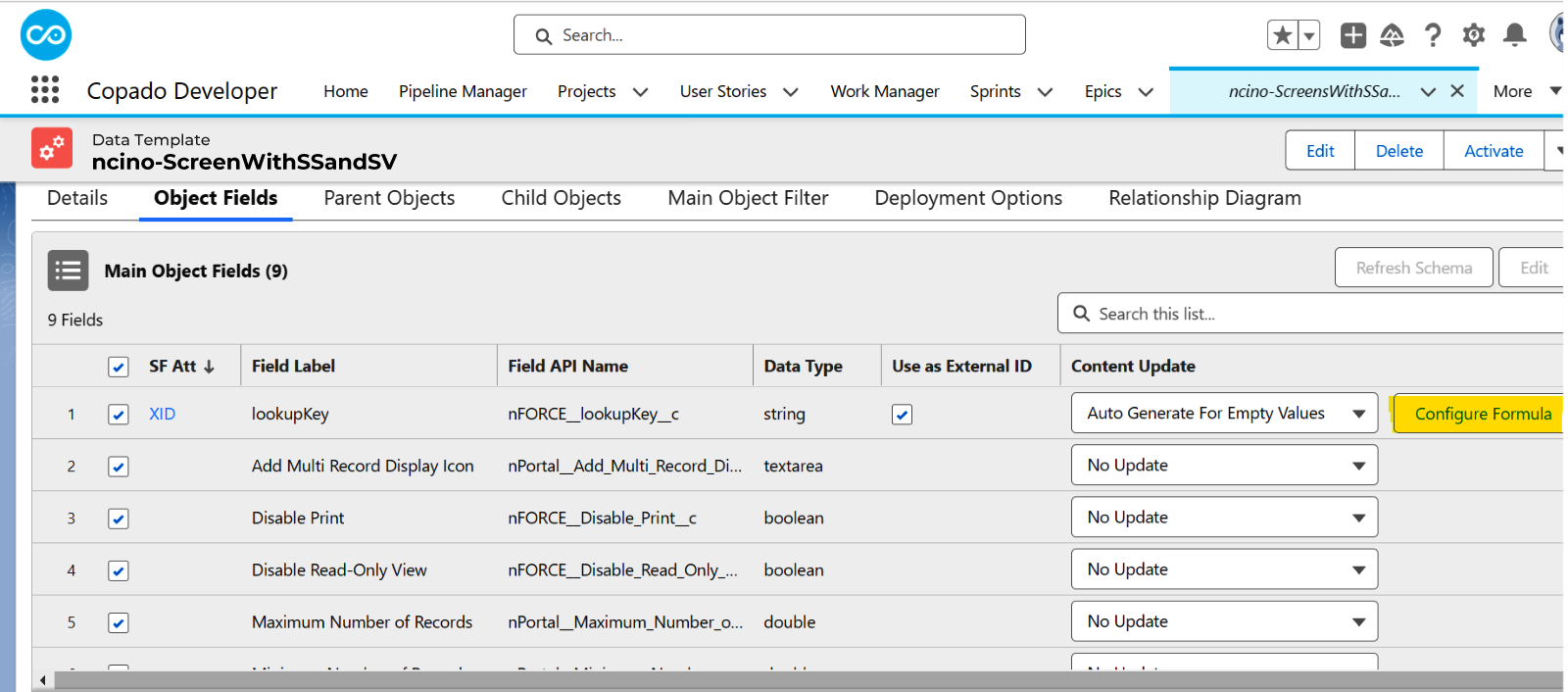Sort by the Field Label column header
Screen dimensions: 1568x692
(x=293, y=367)
